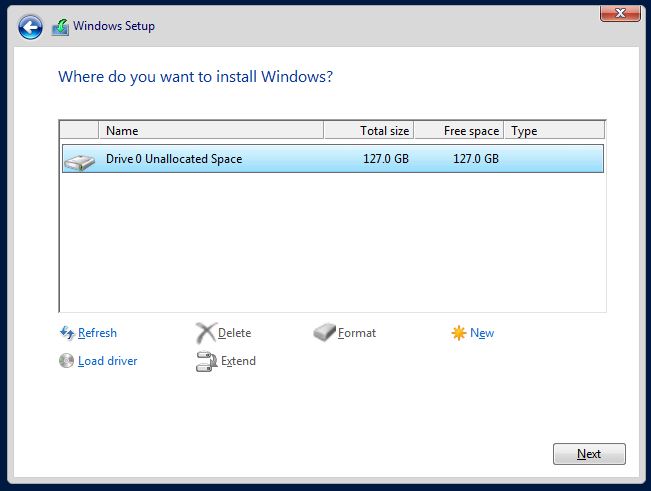Click the Extend partition icon

(206, 361)
